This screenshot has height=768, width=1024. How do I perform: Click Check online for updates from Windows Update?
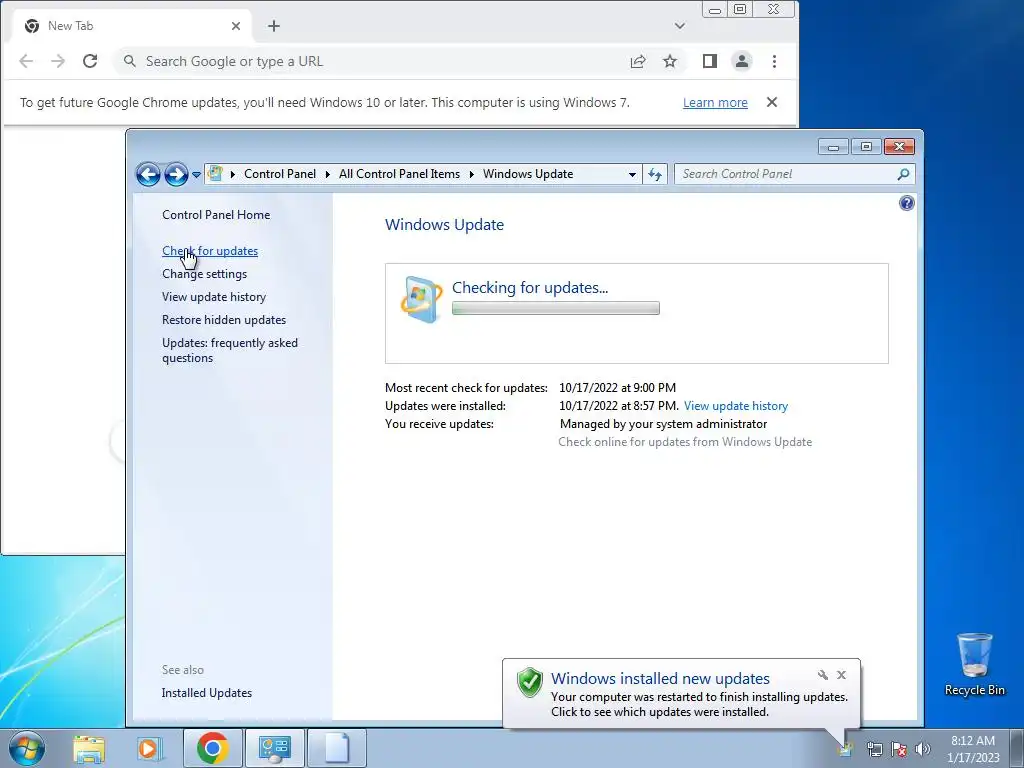point(685,442)
